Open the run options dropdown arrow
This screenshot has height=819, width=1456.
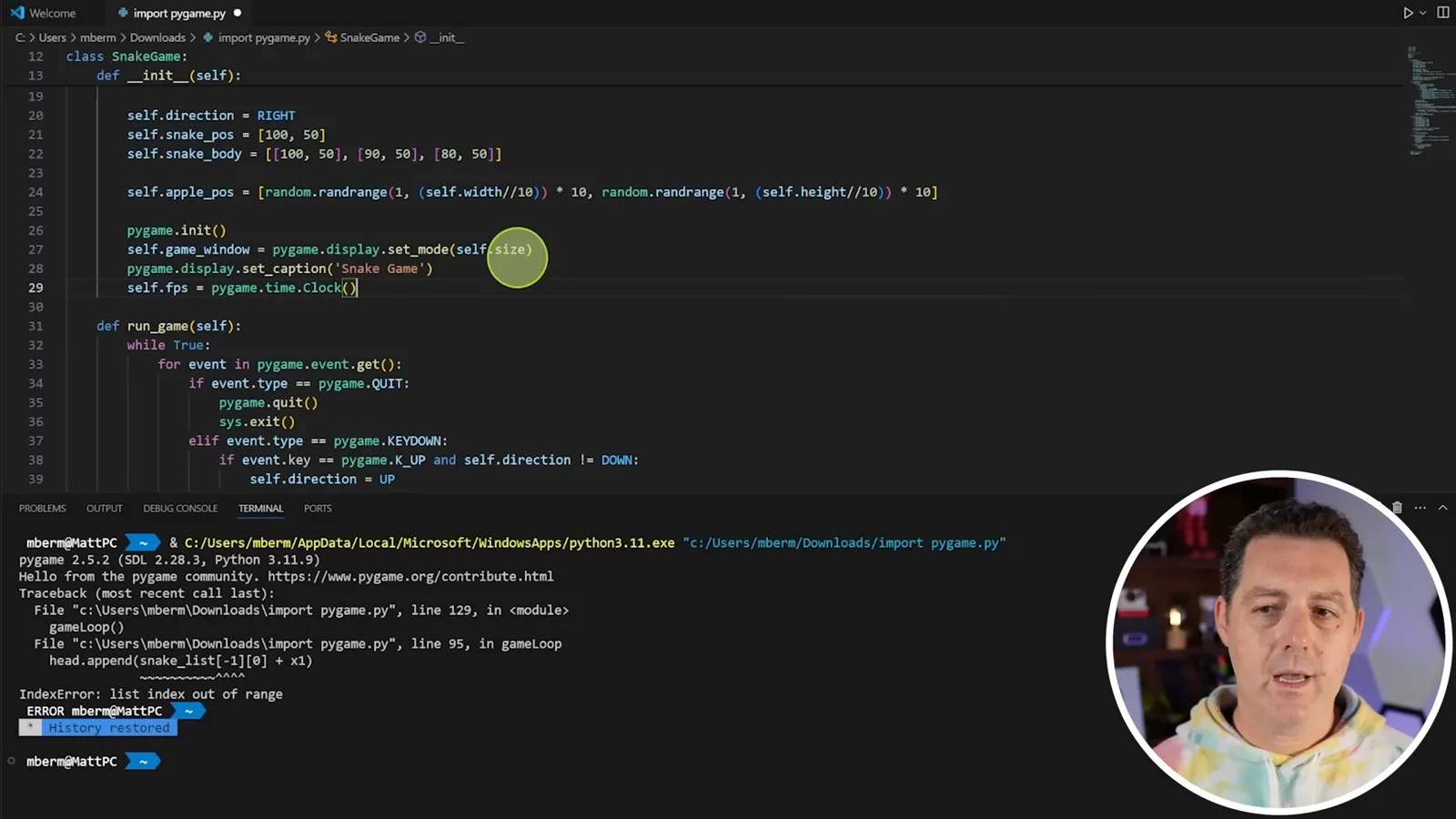1423,13
